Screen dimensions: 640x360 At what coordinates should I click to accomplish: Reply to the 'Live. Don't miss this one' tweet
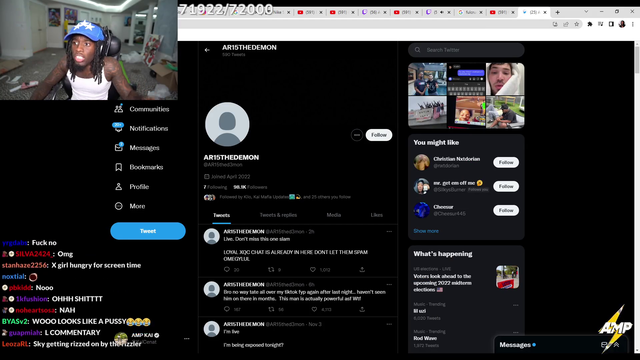227,269
